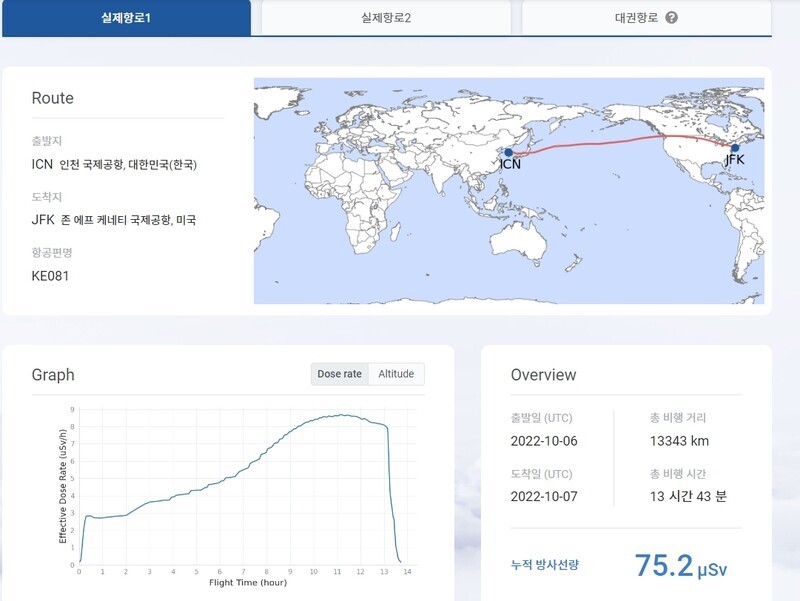
Task: Click the JFK airport marker on the map
Action: coord(735,148)
